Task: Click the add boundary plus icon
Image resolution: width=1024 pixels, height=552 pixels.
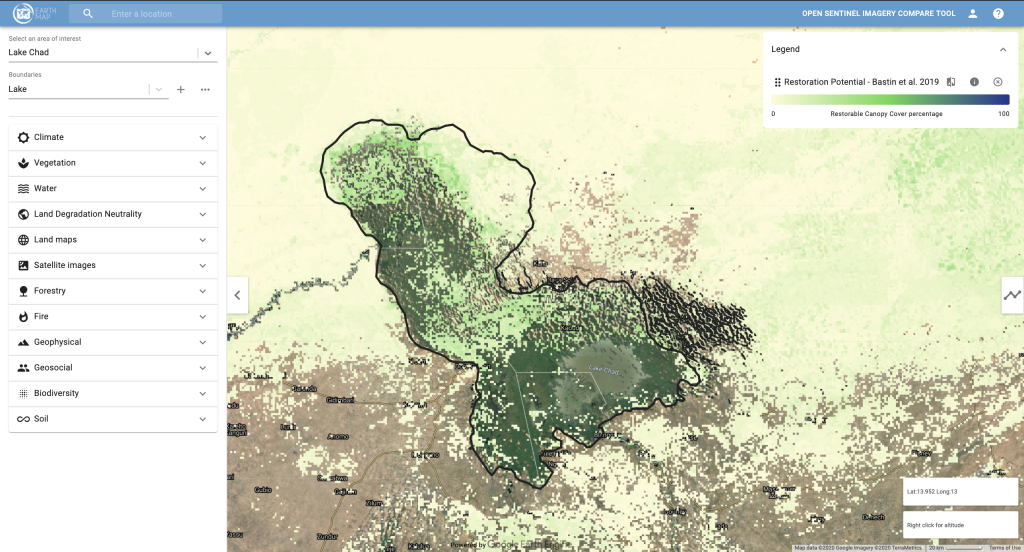Action: click(181, 89)
